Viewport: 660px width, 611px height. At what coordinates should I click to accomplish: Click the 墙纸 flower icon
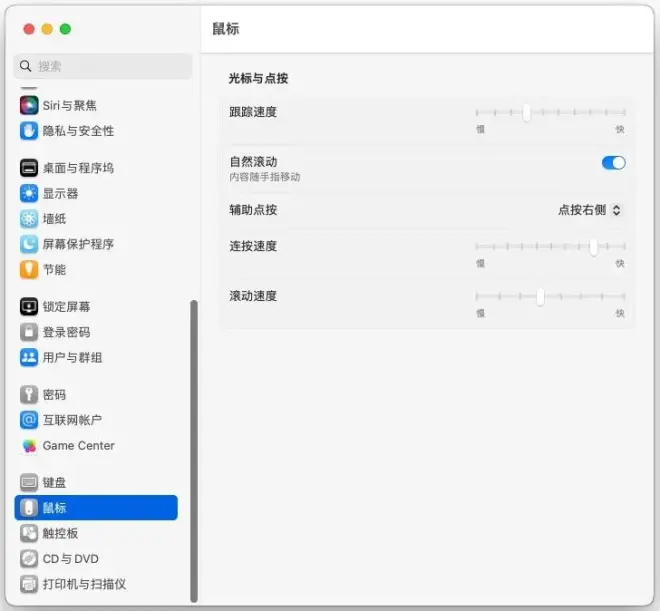[29, 219]
